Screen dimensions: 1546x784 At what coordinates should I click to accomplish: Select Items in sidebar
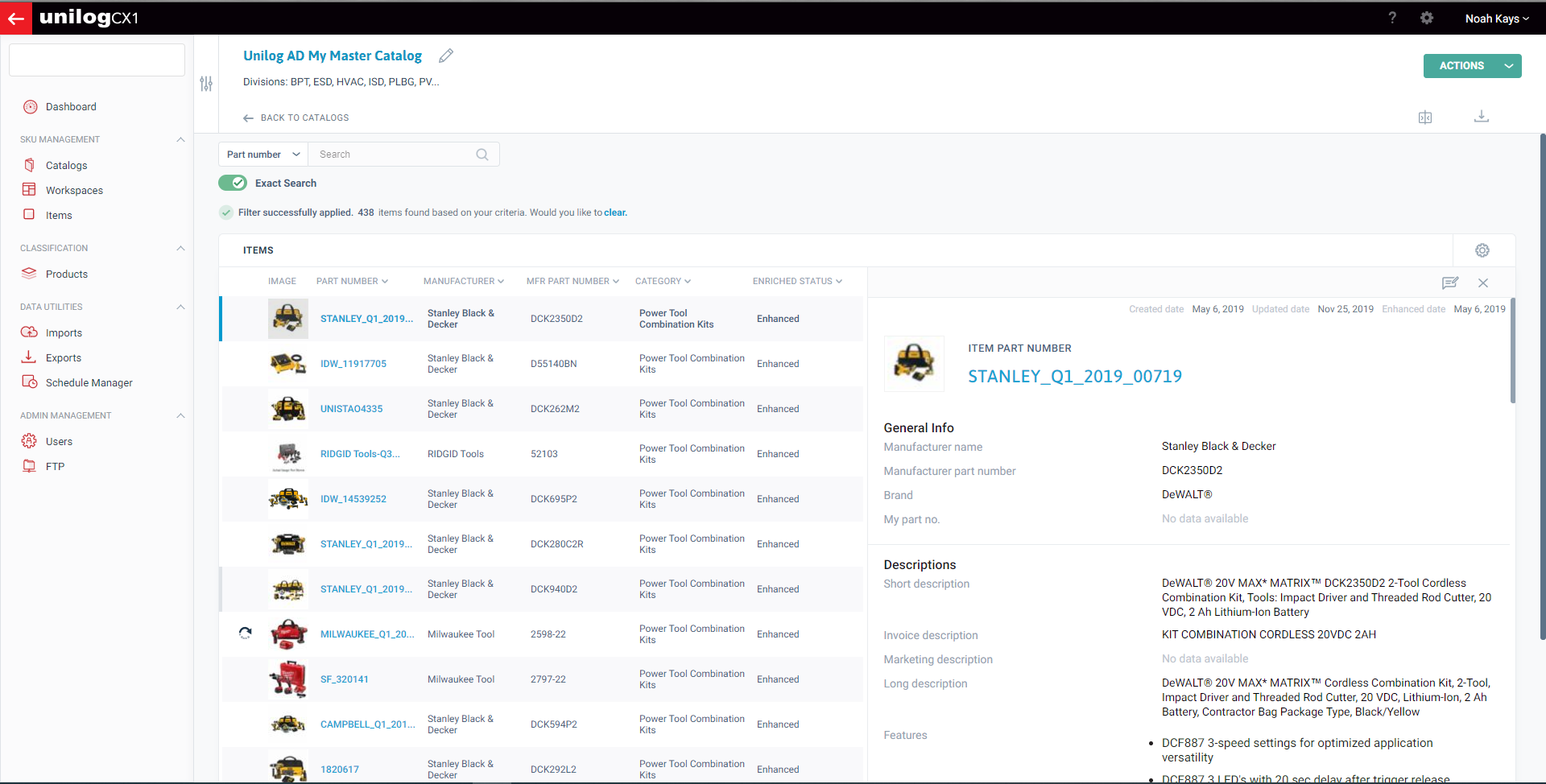tap(59, 215)
